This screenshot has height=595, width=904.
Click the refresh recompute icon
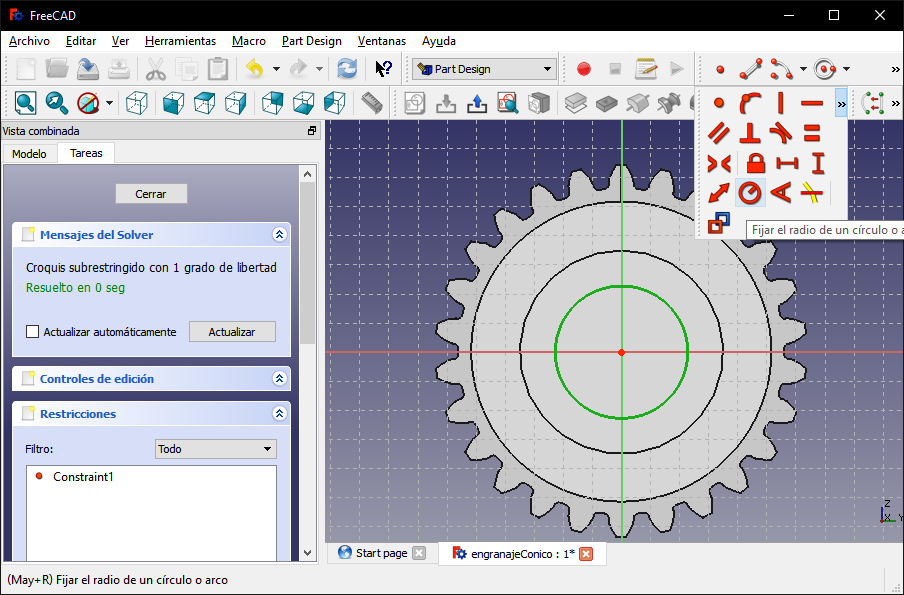click(347, 69)
